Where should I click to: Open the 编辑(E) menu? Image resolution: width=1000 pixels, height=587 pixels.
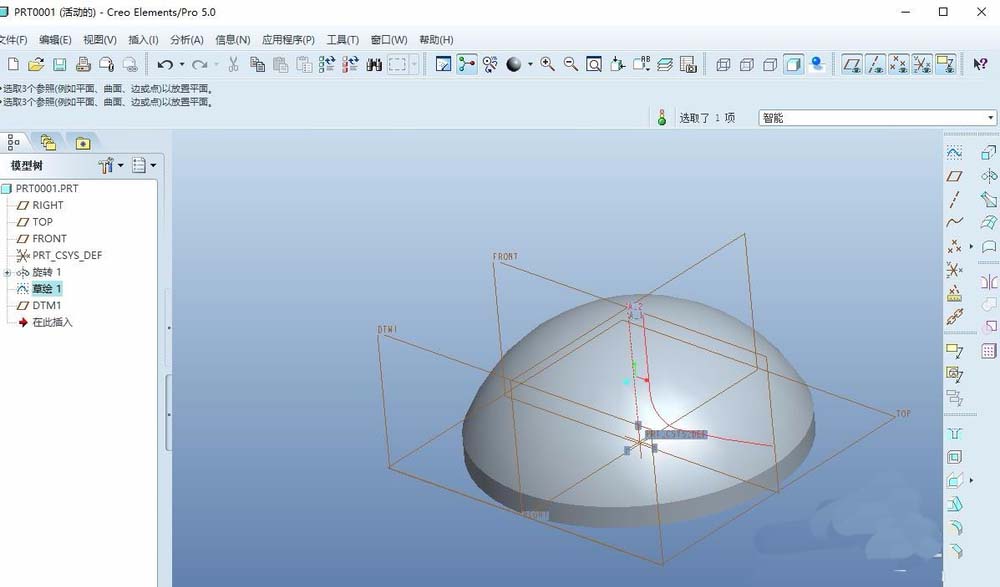pyautogui.click(x=55, y=40)
